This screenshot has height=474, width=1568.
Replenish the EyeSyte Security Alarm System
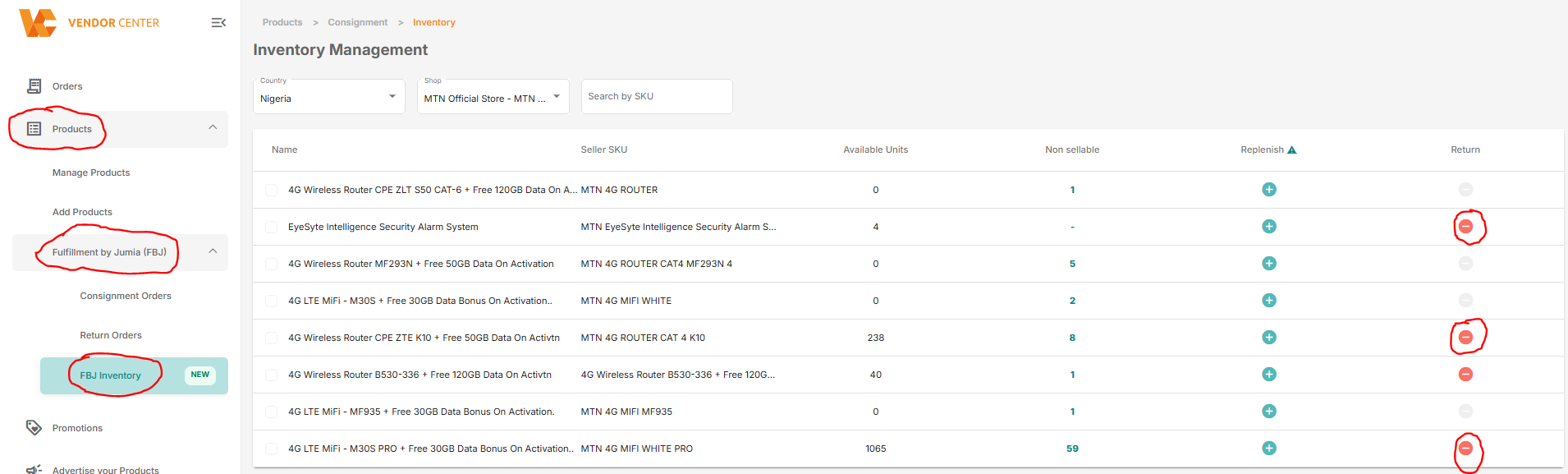(1269, 227)
